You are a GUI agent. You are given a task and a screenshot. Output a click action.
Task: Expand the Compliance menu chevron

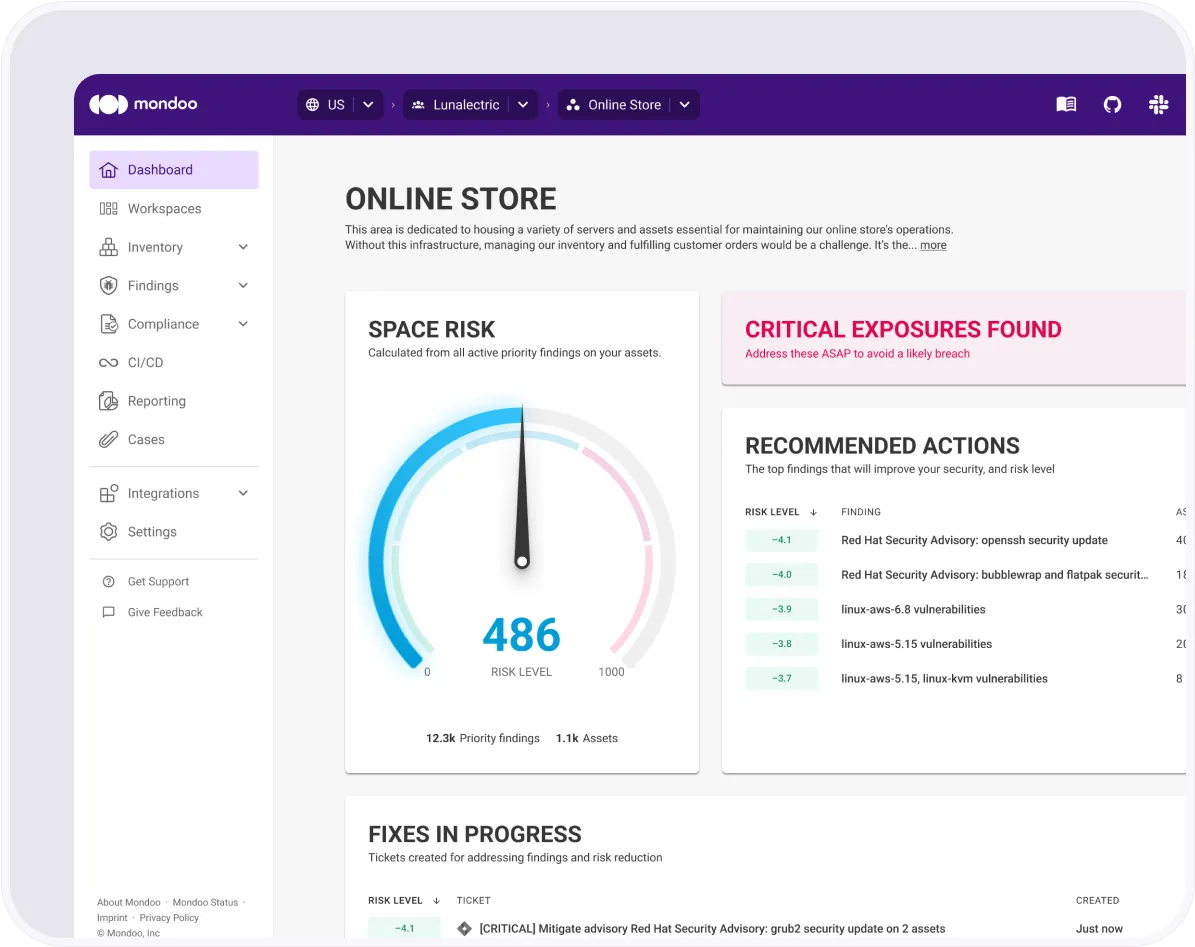(x=243, y=324)
